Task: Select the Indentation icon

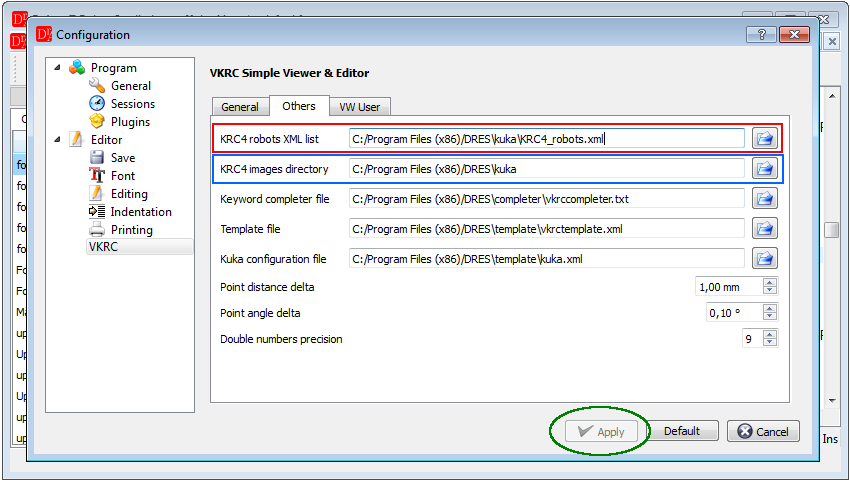Action: pyautogui.click(x=96, y=212)
